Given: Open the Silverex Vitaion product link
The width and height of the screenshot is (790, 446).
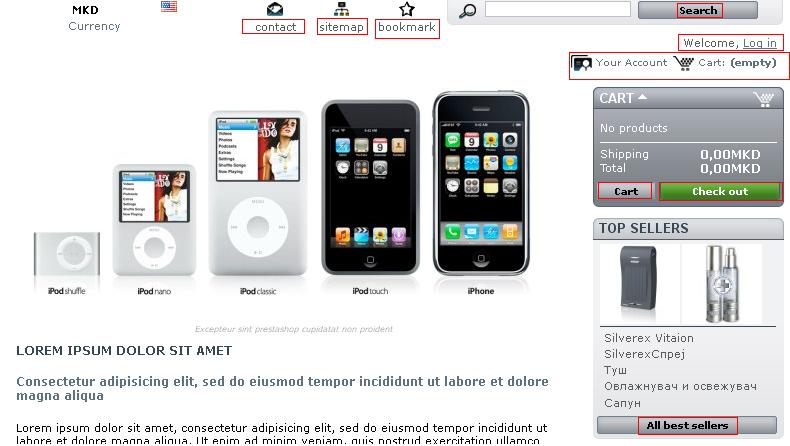Looking at the screenshot, I should click(x=649, y=338).
